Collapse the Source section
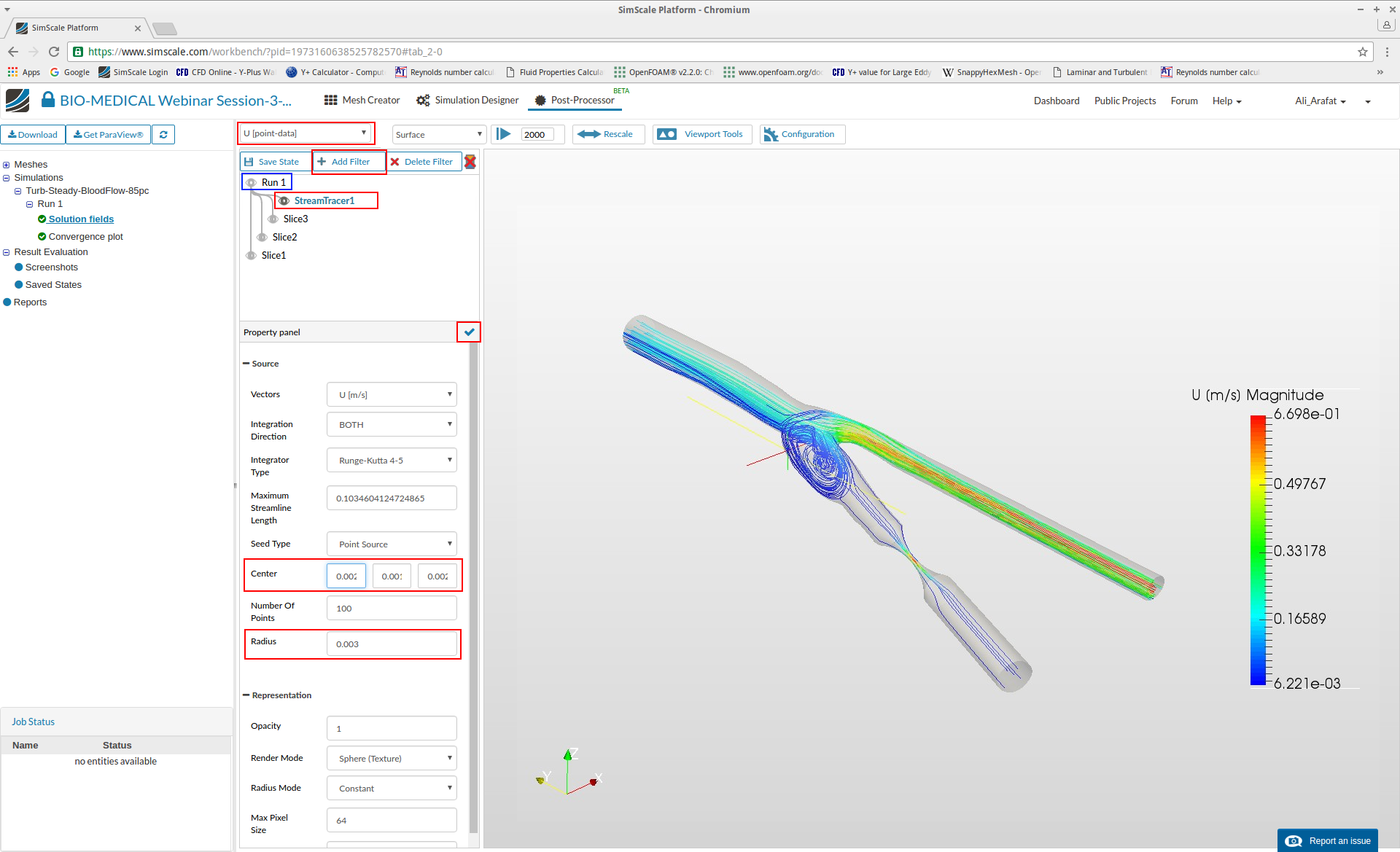1400x852 pixels. tap(246, 364)
